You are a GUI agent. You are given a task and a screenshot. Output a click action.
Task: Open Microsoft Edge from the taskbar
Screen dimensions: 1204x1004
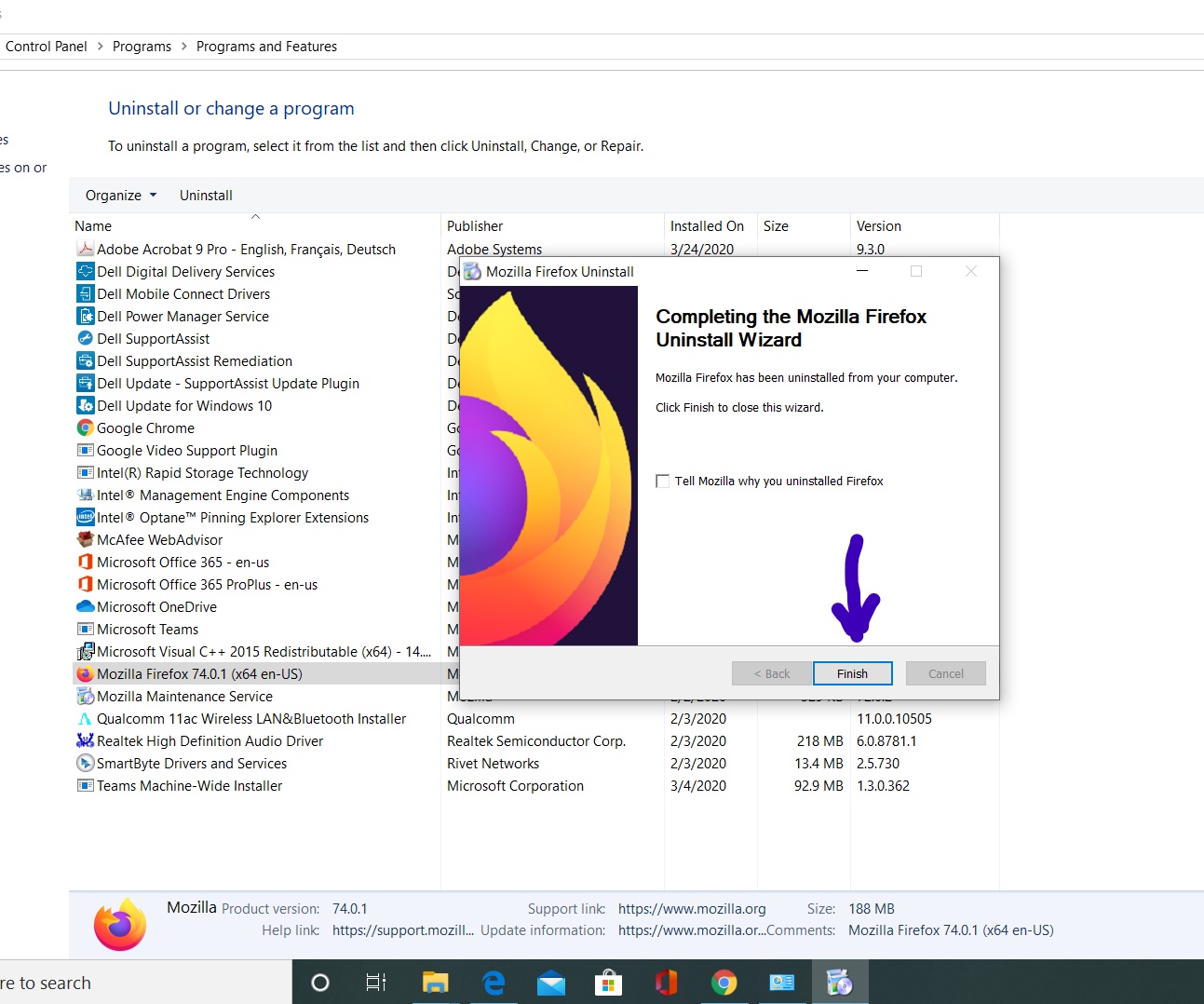[494, 982]
